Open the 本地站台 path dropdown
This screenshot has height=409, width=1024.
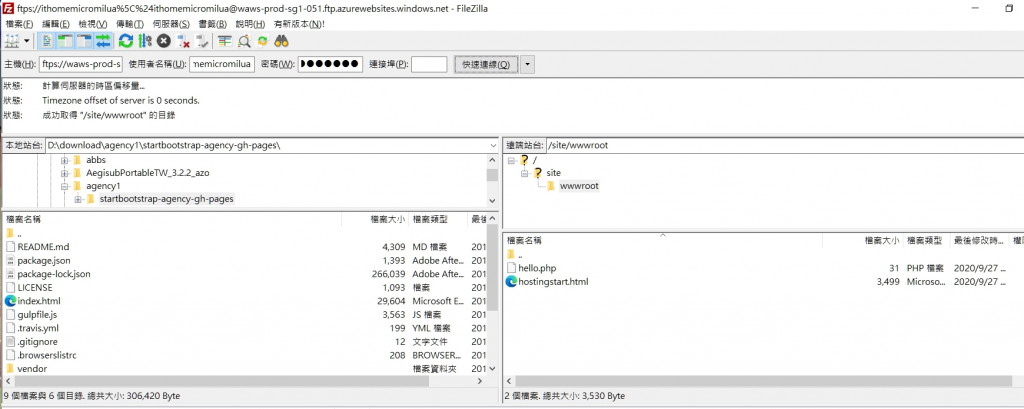click(492, 145)
